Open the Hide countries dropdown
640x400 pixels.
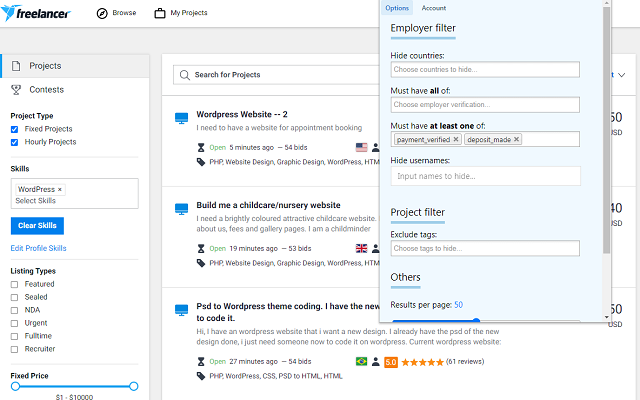[485, 70]
